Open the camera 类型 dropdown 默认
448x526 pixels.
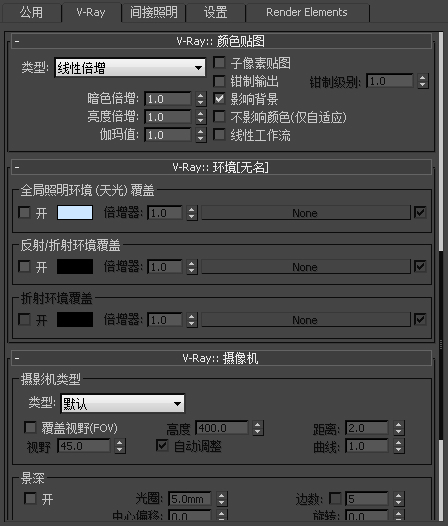tap(122, 404)
